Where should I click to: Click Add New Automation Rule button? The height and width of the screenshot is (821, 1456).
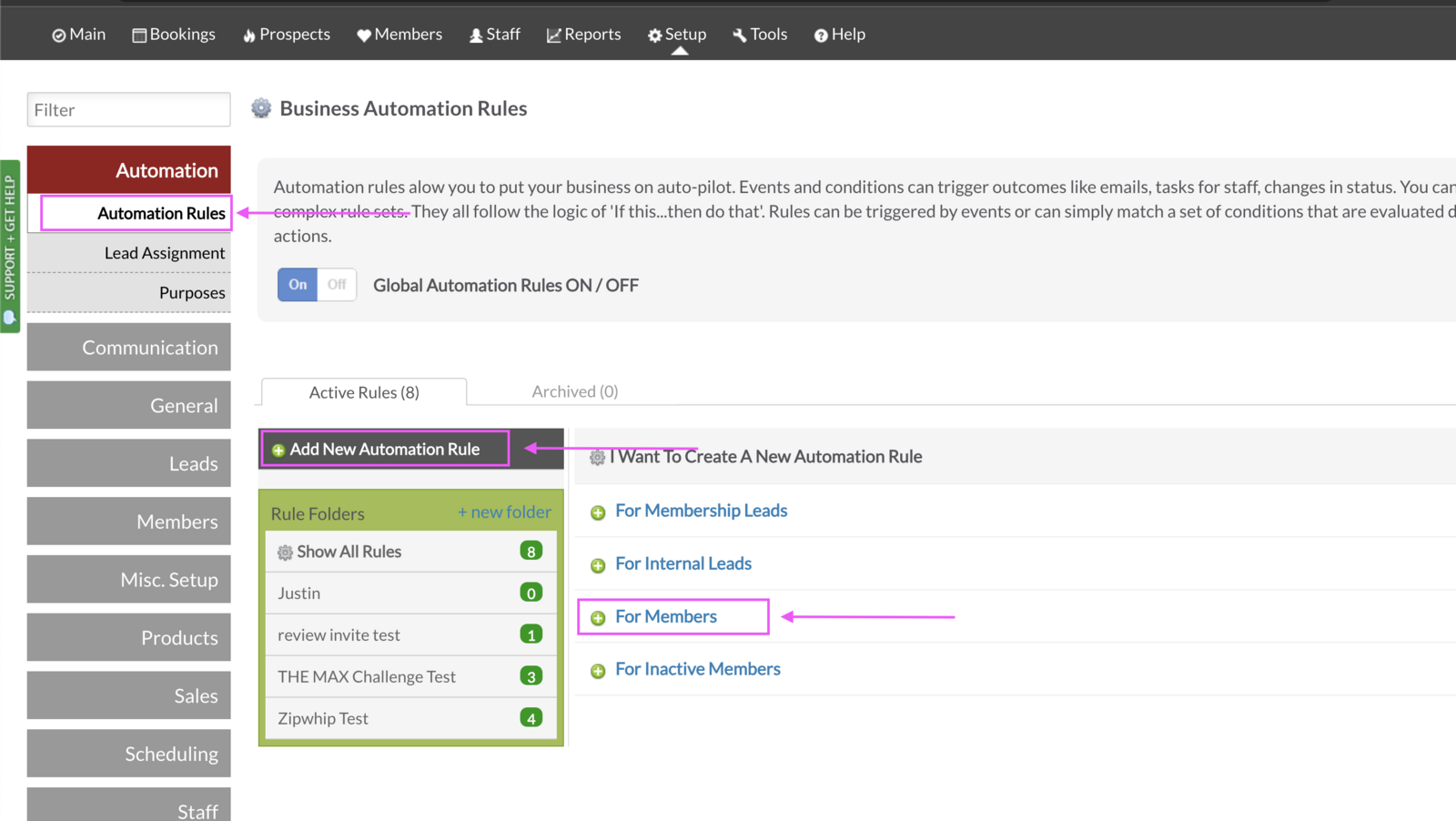pyautogui.click(x=384, y=449)
